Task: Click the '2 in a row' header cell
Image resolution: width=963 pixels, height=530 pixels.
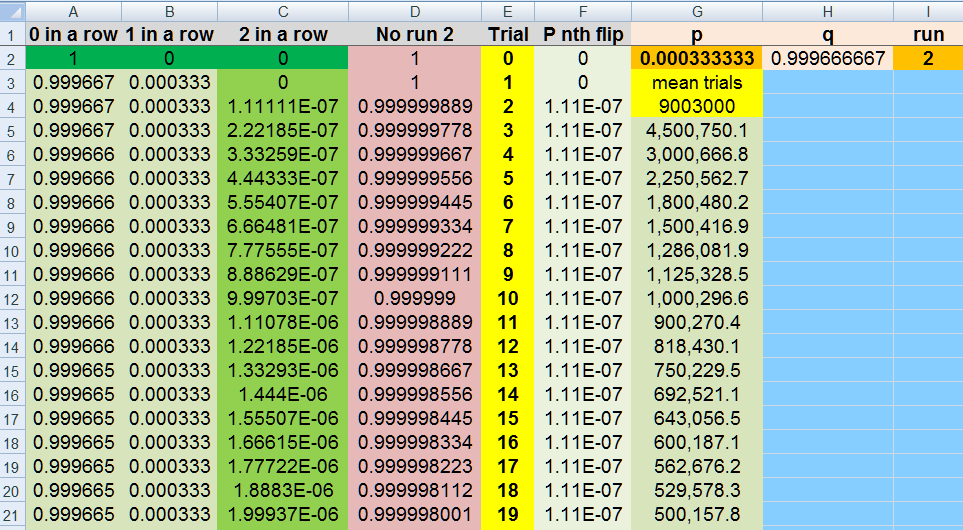Action: click(x=283, y=34)
